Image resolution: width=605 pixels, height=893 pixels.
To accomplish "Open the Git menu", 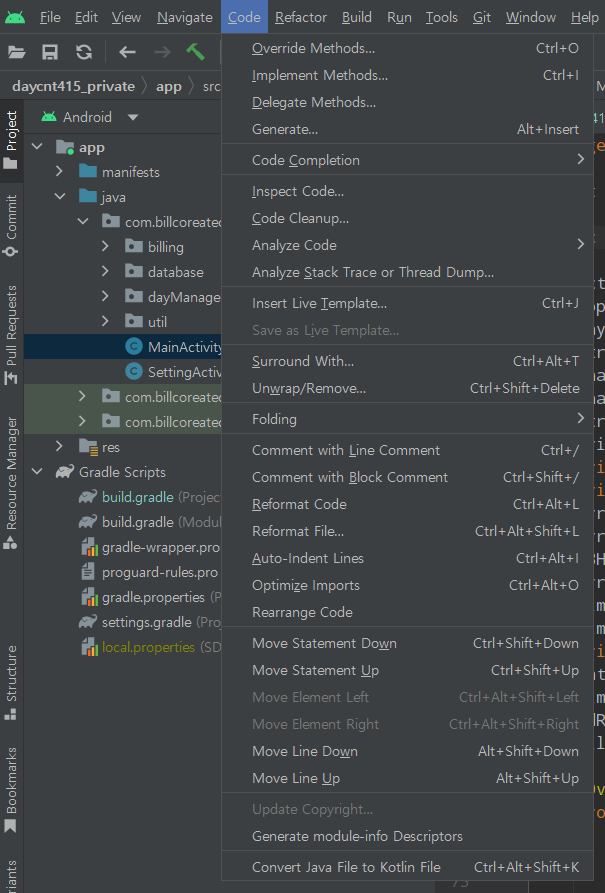I will 481,18.
